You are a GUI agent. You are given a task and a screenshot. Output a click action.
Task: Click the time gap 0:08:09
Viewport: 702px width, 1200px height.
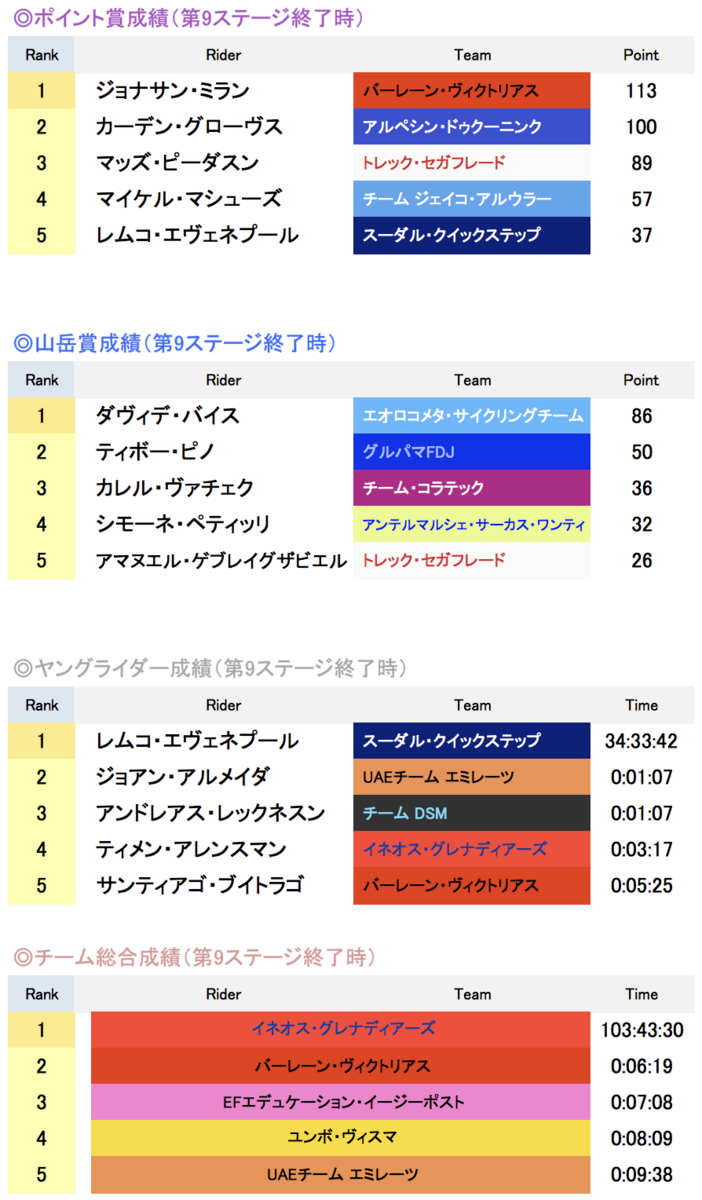click(x=641, y=1138)
